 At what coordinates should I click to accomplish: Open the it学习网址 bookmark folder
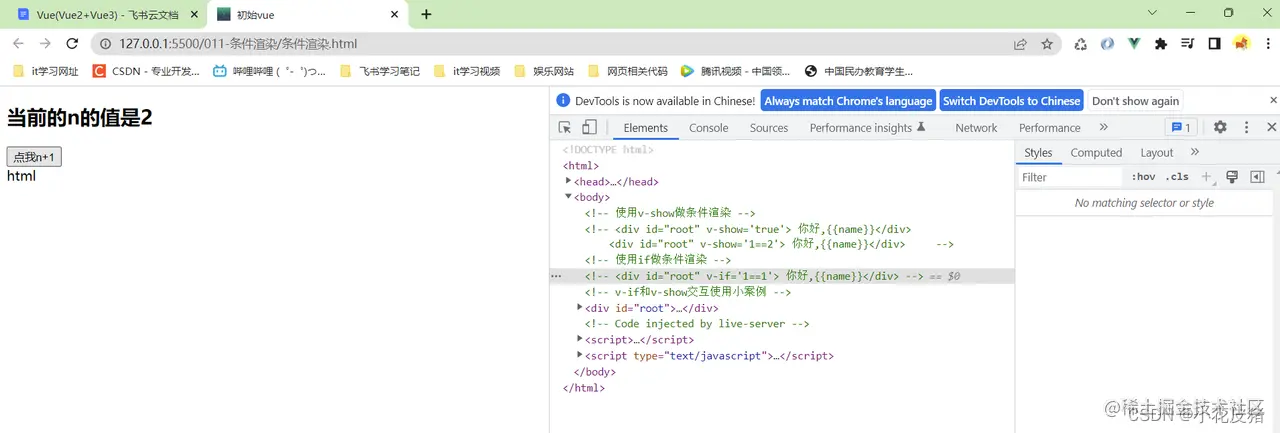[46, 71]
